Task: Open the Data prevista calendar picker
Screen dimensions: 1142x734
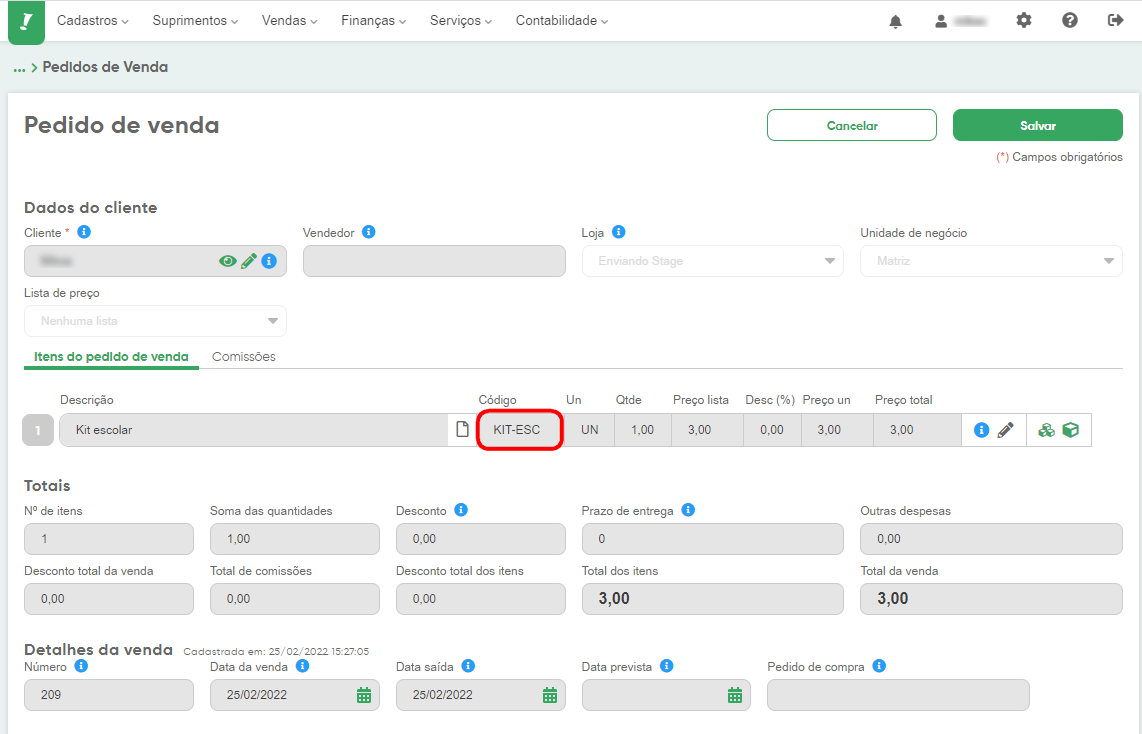Action: (x=735, y=695)
